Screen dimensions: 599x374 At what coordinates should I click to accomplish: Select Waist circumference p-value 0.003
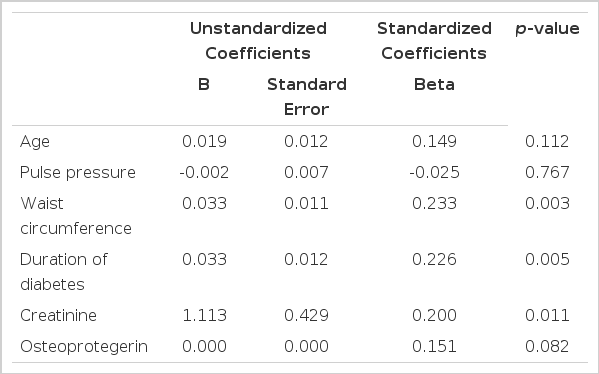click(547, 204)
